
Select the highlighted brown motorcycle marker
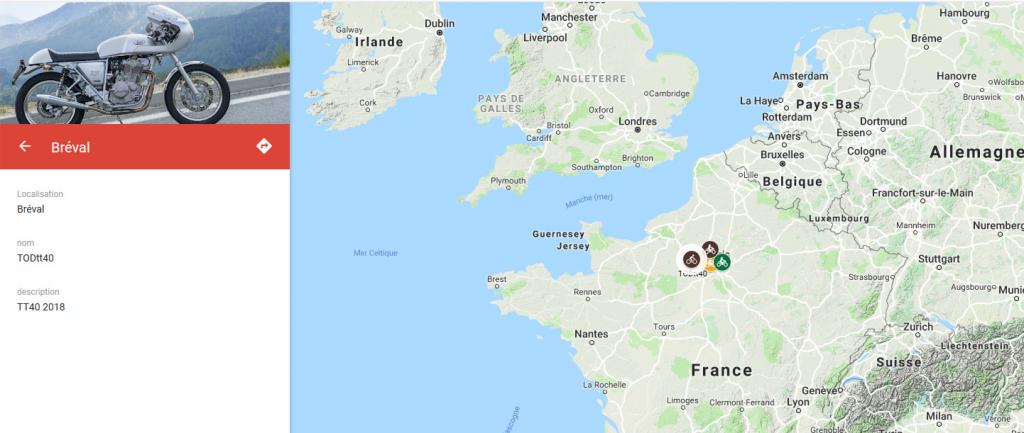691,259
